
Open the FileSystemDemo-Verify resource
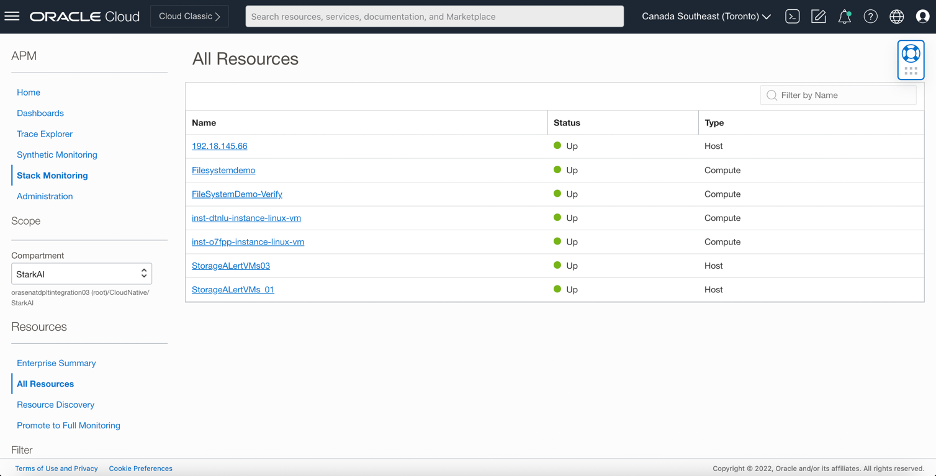coord(237,194)
